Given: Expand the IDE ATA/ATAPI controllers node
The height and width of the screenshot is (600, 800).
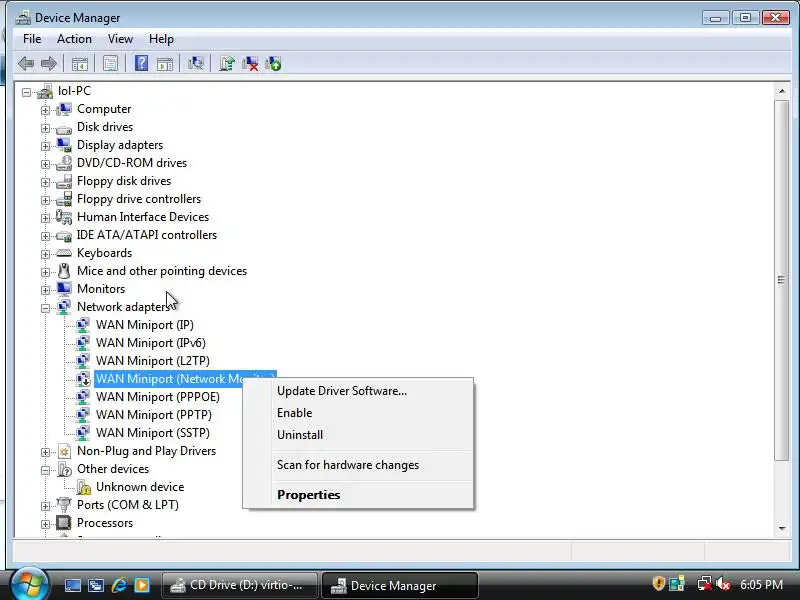Looking at the screenshot, I should (x=45, y=236).
